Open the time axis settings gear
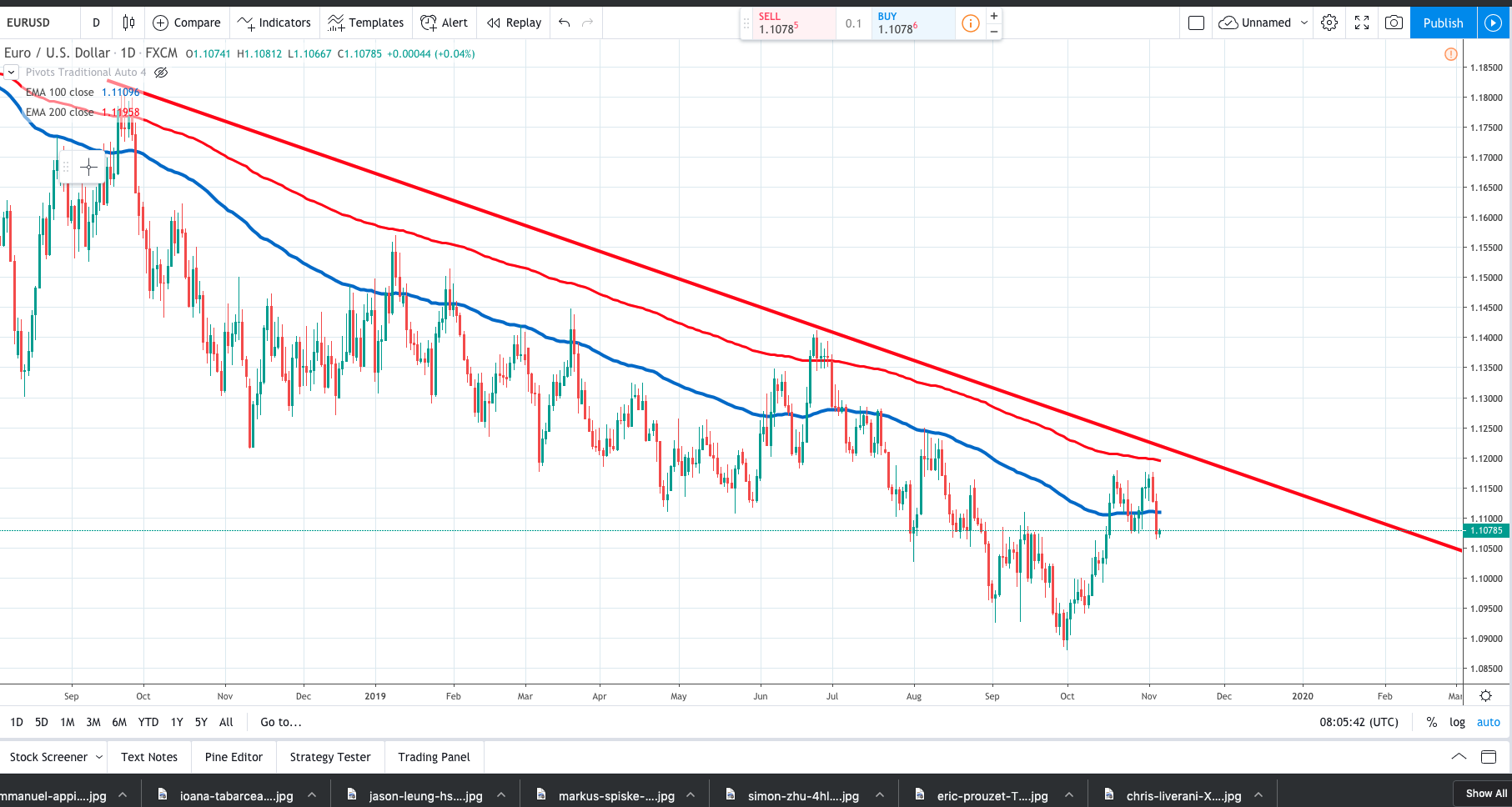 (x=1485, y=695)
